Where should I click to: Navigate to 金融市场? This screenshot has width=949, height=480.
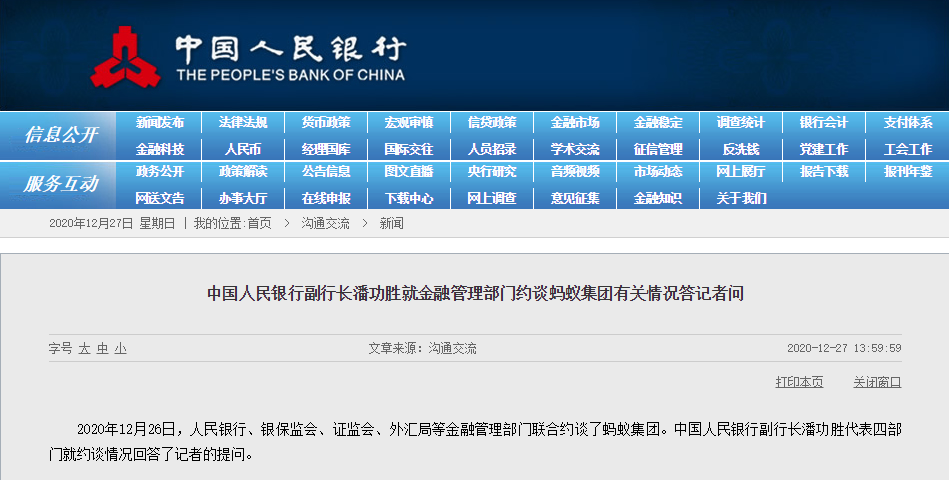click(x=575, y=122)
